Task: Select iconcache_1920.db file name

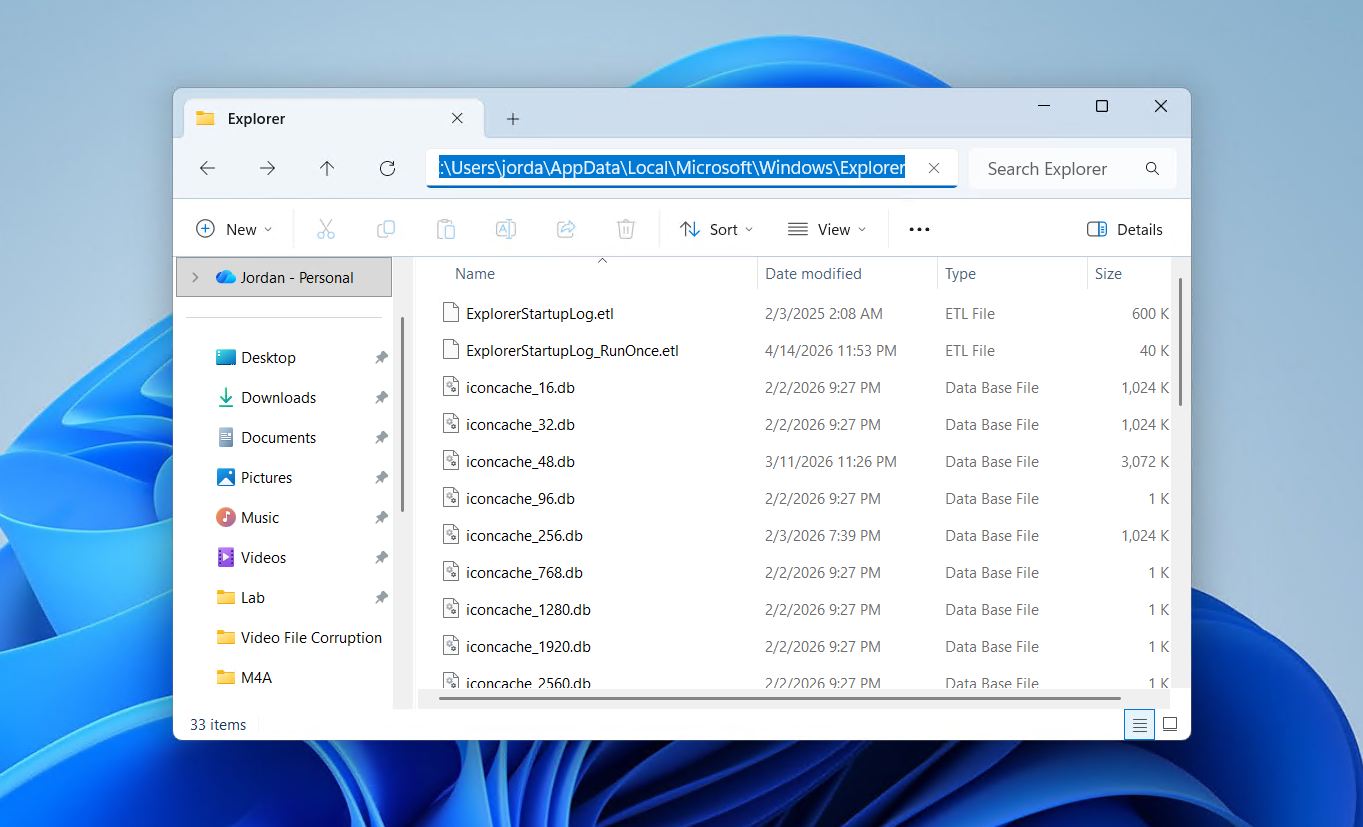Action: pos(528,646)
